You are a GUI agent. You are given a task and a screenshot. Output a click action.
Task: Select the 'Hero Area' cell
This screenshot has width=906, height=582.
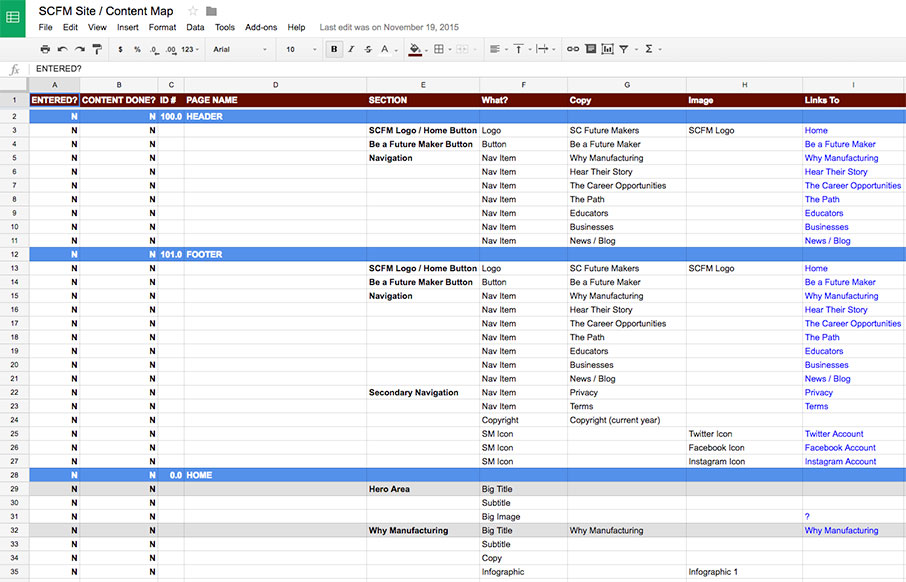[423, 489]
